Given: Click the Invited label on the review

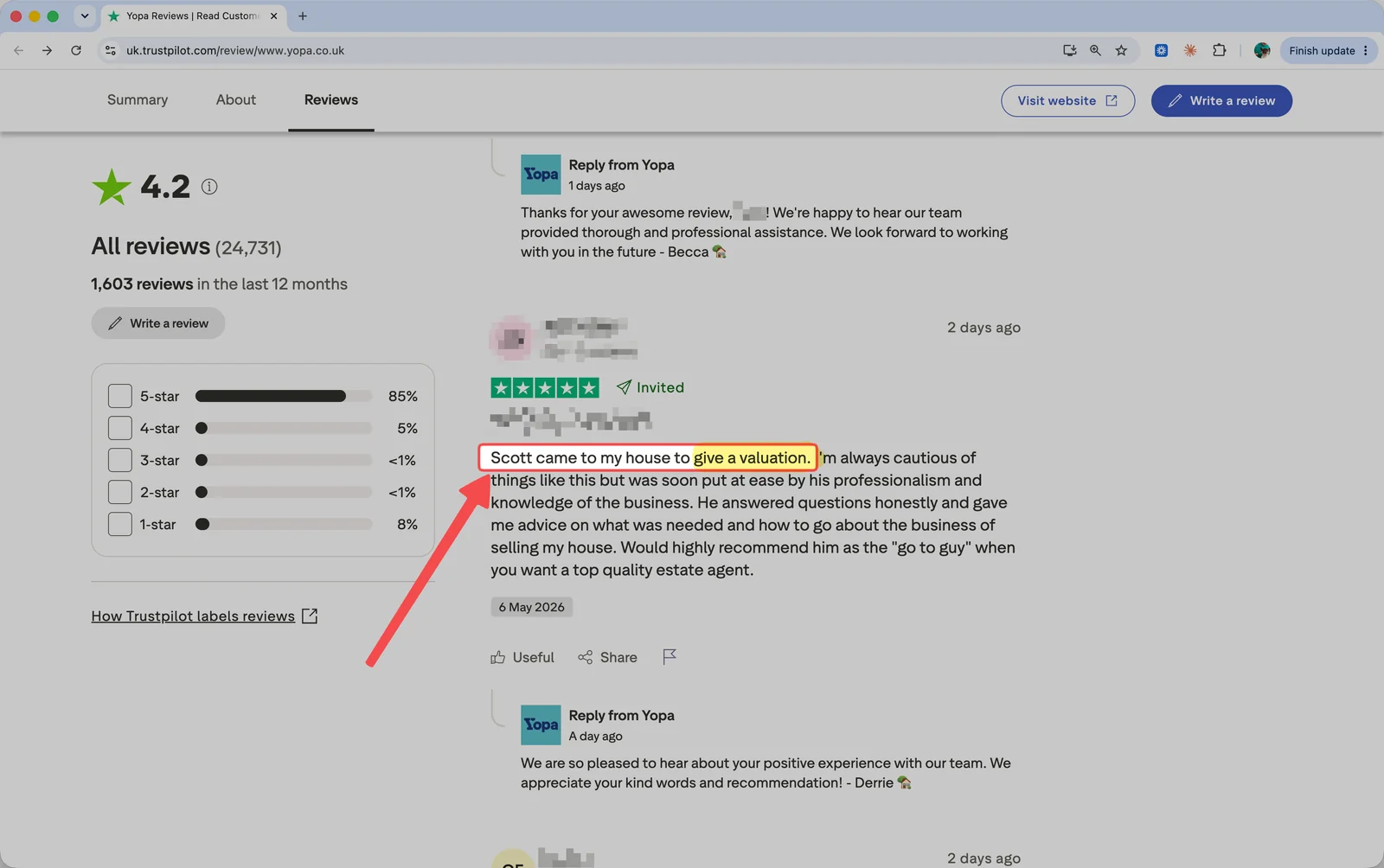Looking at the screenshot, I should click(650, 387).
